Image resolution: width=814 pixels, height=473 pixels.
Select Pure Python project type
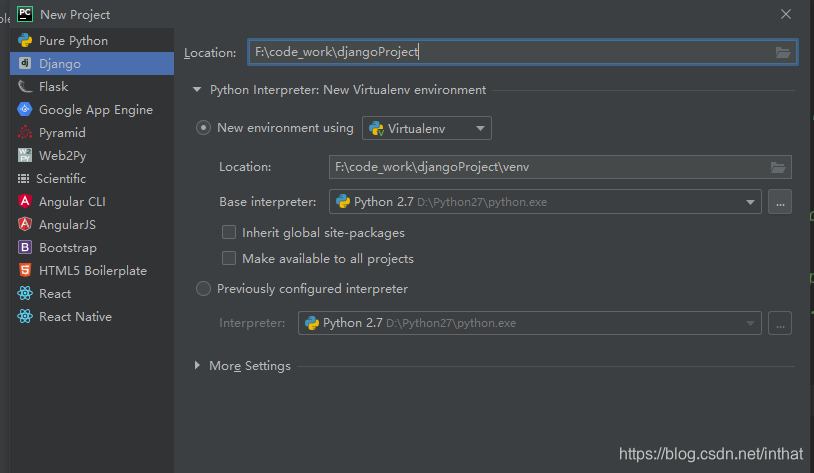point(92,40)
